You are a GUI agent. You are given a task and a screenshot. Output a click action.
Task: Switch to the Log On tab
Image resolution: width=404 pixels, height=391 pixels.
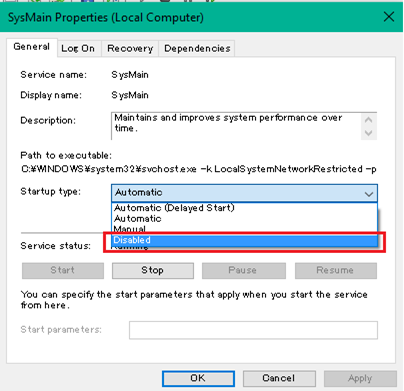tap(78, 49)
